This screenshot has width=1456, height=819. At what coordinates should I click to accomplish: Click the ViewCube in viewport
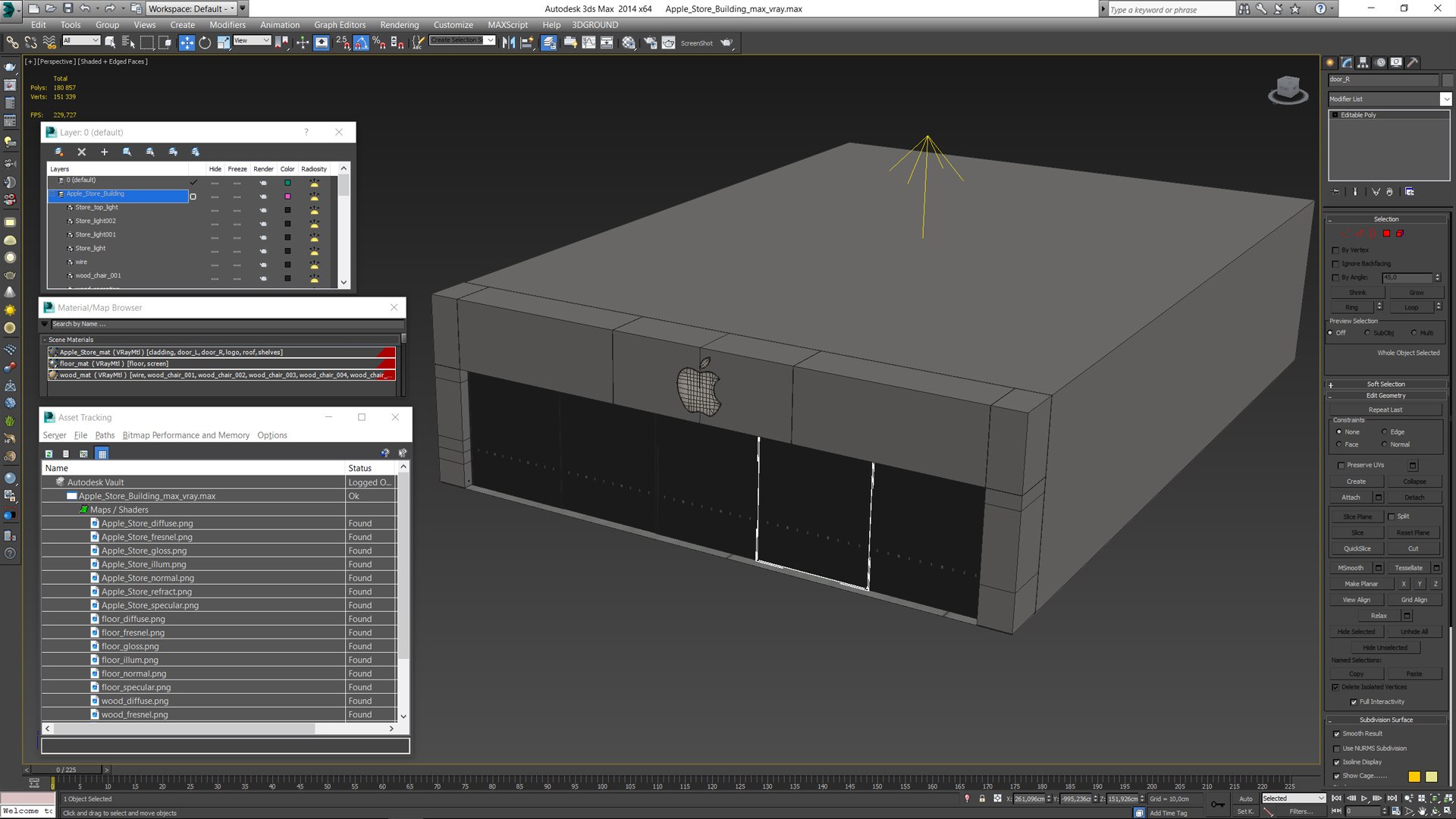(1288, 89)
